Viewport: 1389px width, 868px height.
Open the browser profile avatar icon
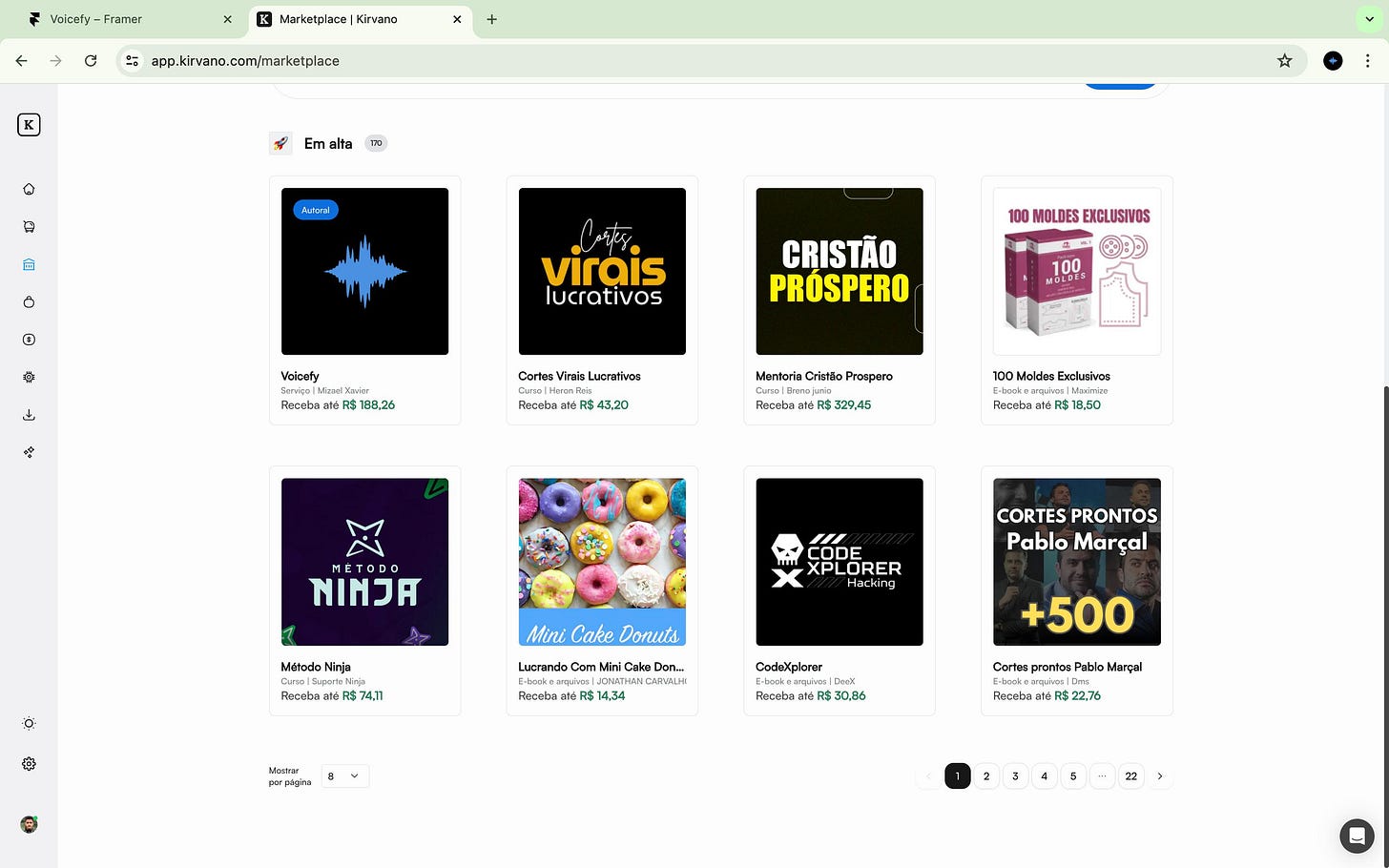tap(1333, 60)
